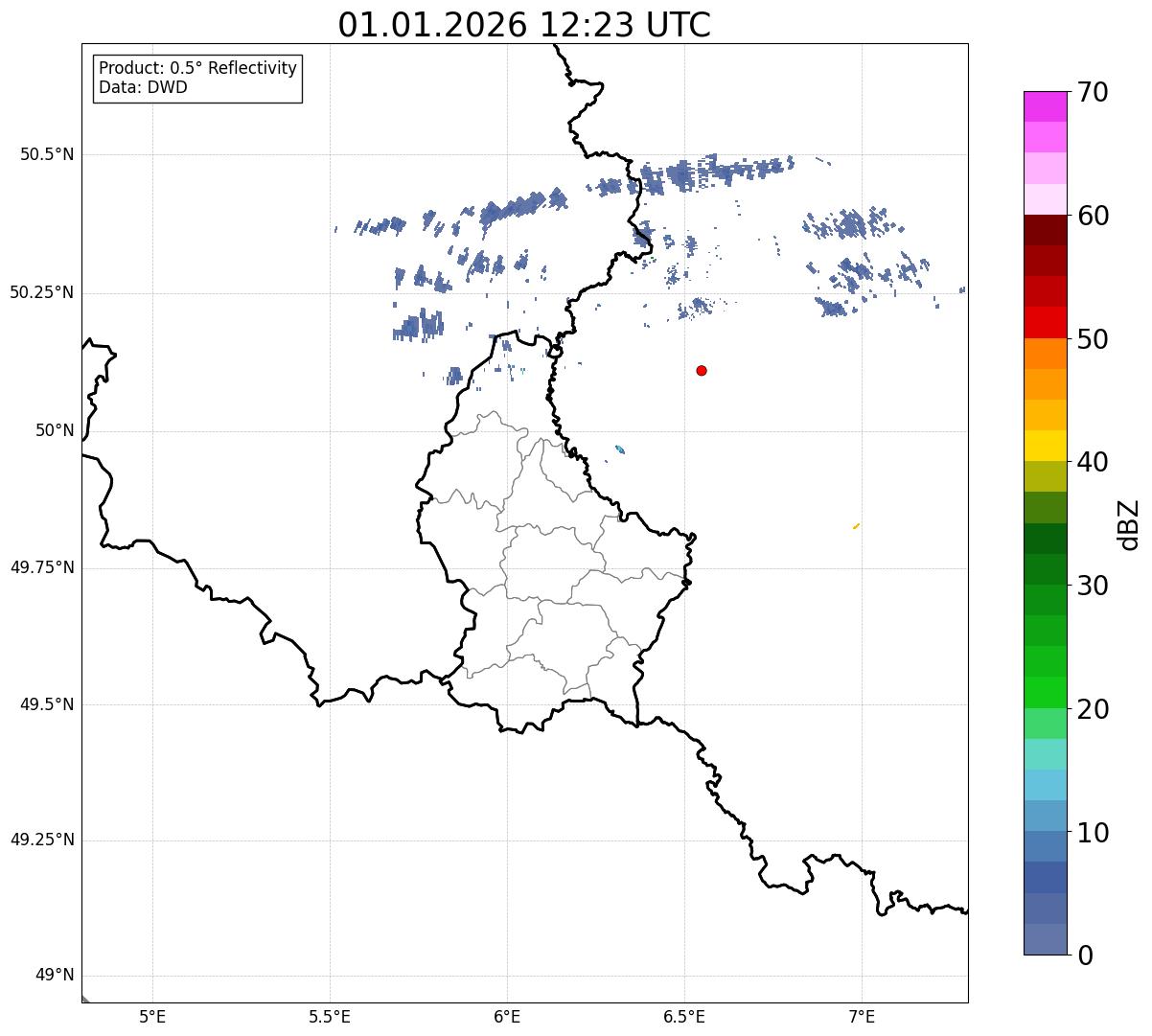
Task: Click the 49.5°N latitude label
Action: [x=46, y=704]
